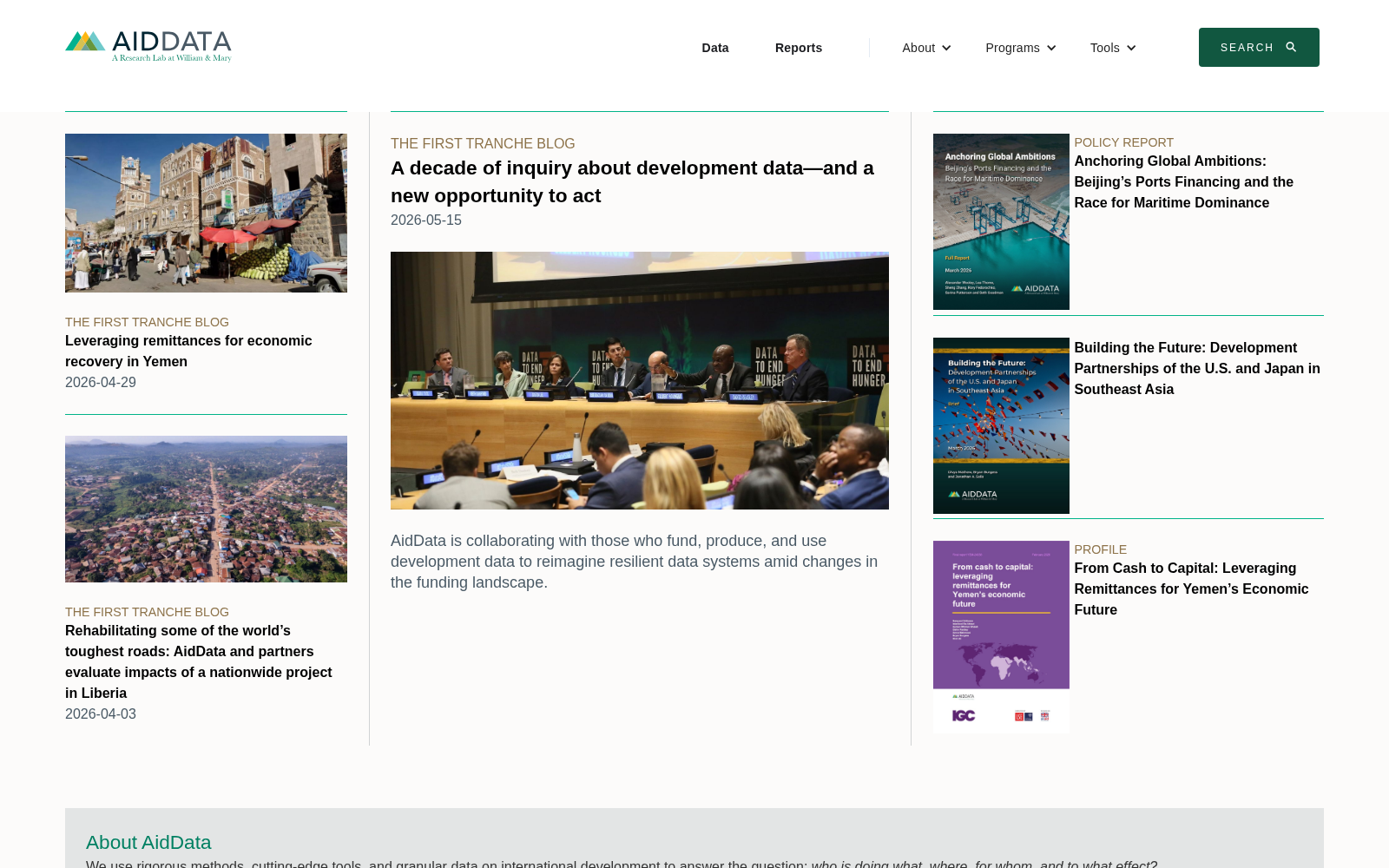This screenshot has height=868, width=1389.
Task: Open 'From Cash to Capital' profile title link
Action: pyautogui.click(x=1191, y=589)
